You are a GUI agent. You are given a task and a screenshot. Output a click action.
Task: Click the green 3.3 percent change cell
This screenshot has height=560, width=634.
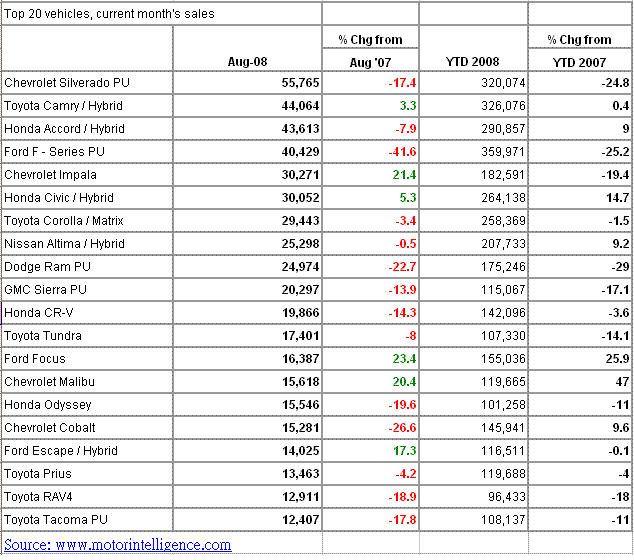pos(371,106)
